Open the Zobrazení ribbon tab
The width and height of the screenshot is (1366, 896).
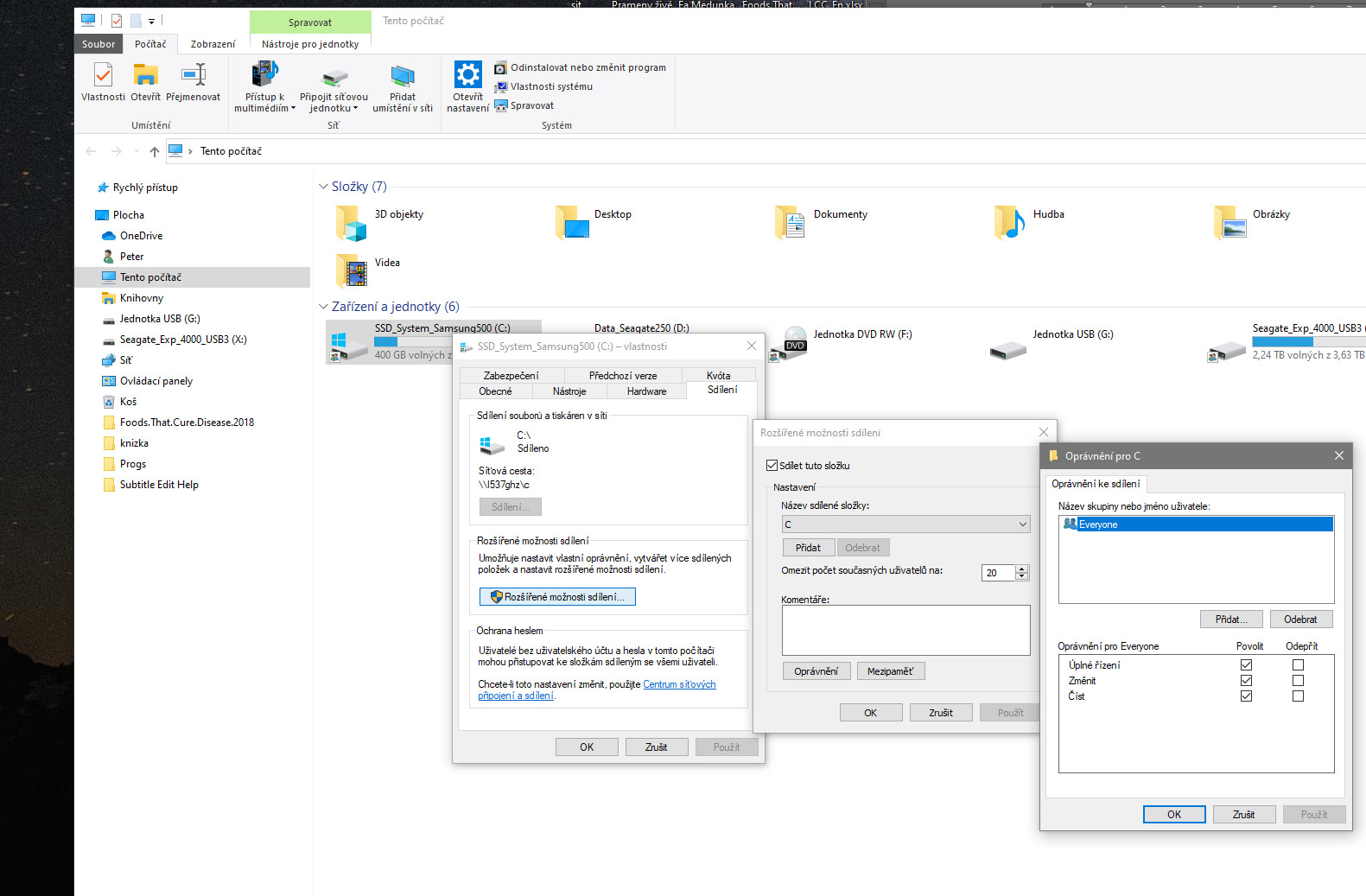[x=213, y=44]
